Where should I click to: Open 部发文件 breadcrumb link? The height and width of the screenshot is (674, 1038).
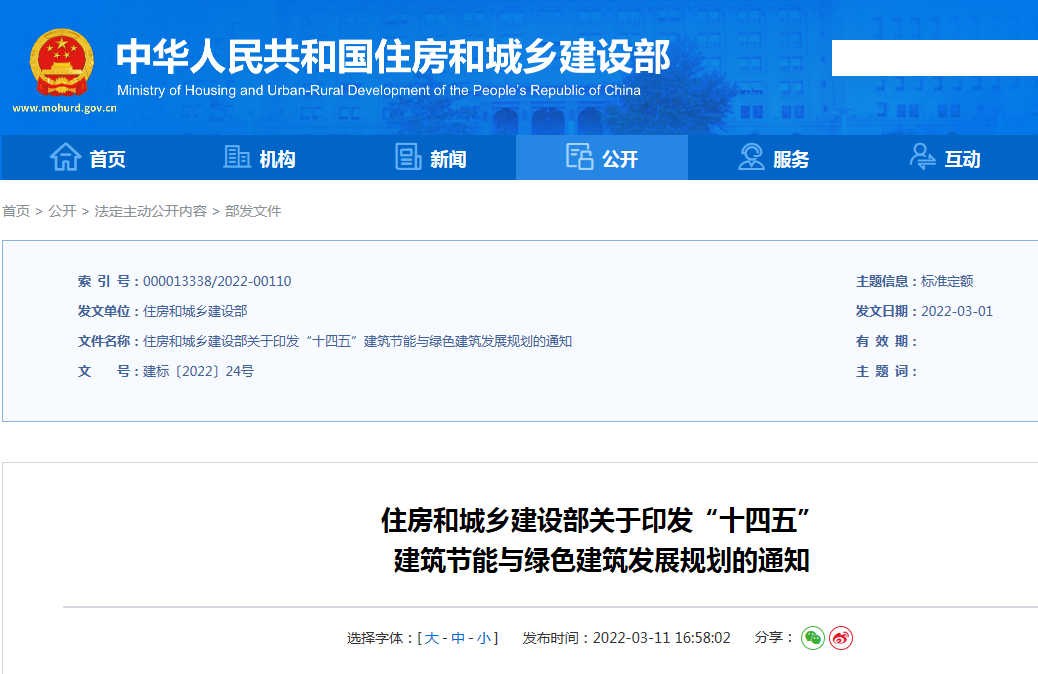click(x=253, y=211)
